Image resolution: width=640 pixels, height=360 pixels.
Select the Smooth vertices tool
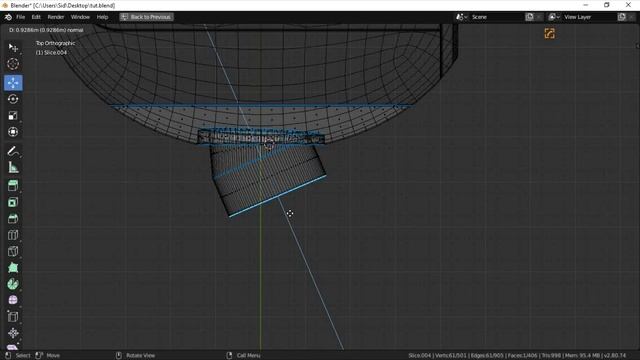click(13, 300)
